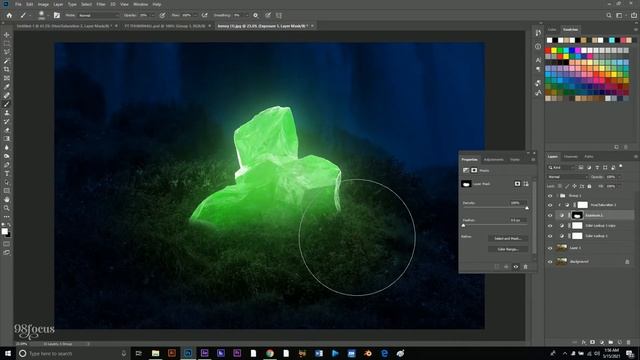Hide the Layer 1 layer
The width and height of the screenshot is (640, 360).
point(550,248)
